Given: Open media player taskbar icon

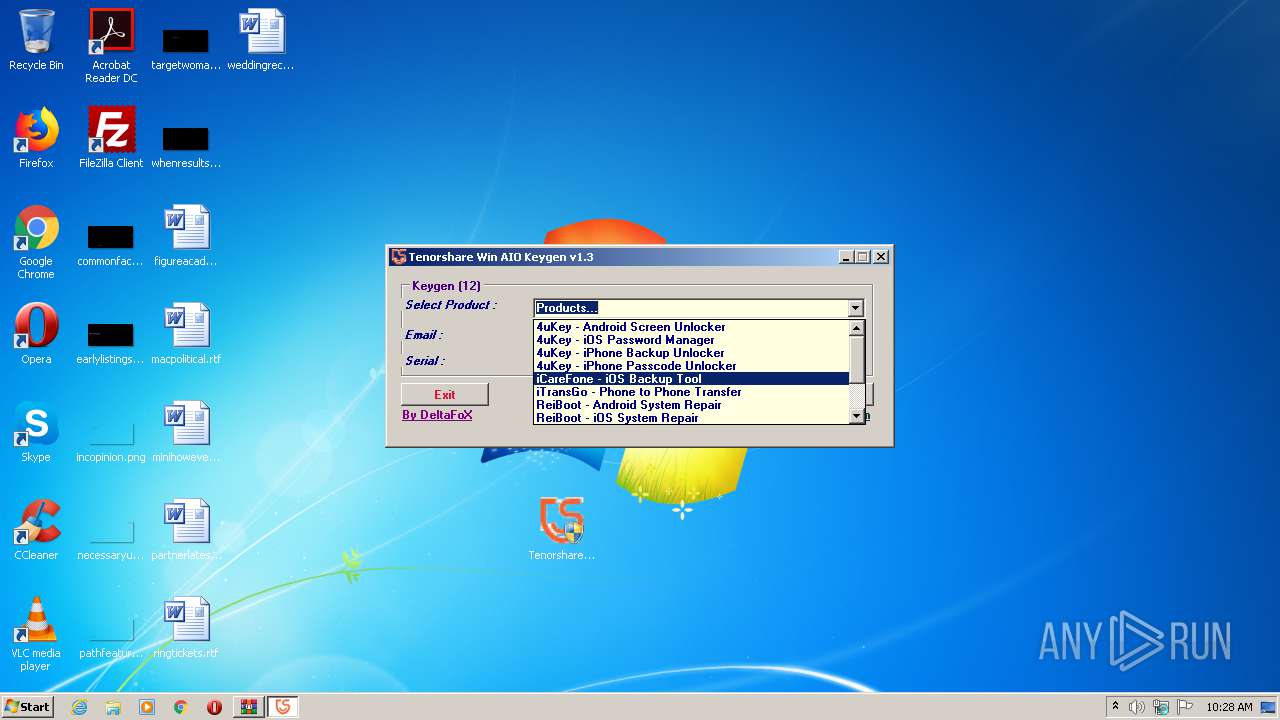Looking at the screenshot, I should tap(147, 707).
